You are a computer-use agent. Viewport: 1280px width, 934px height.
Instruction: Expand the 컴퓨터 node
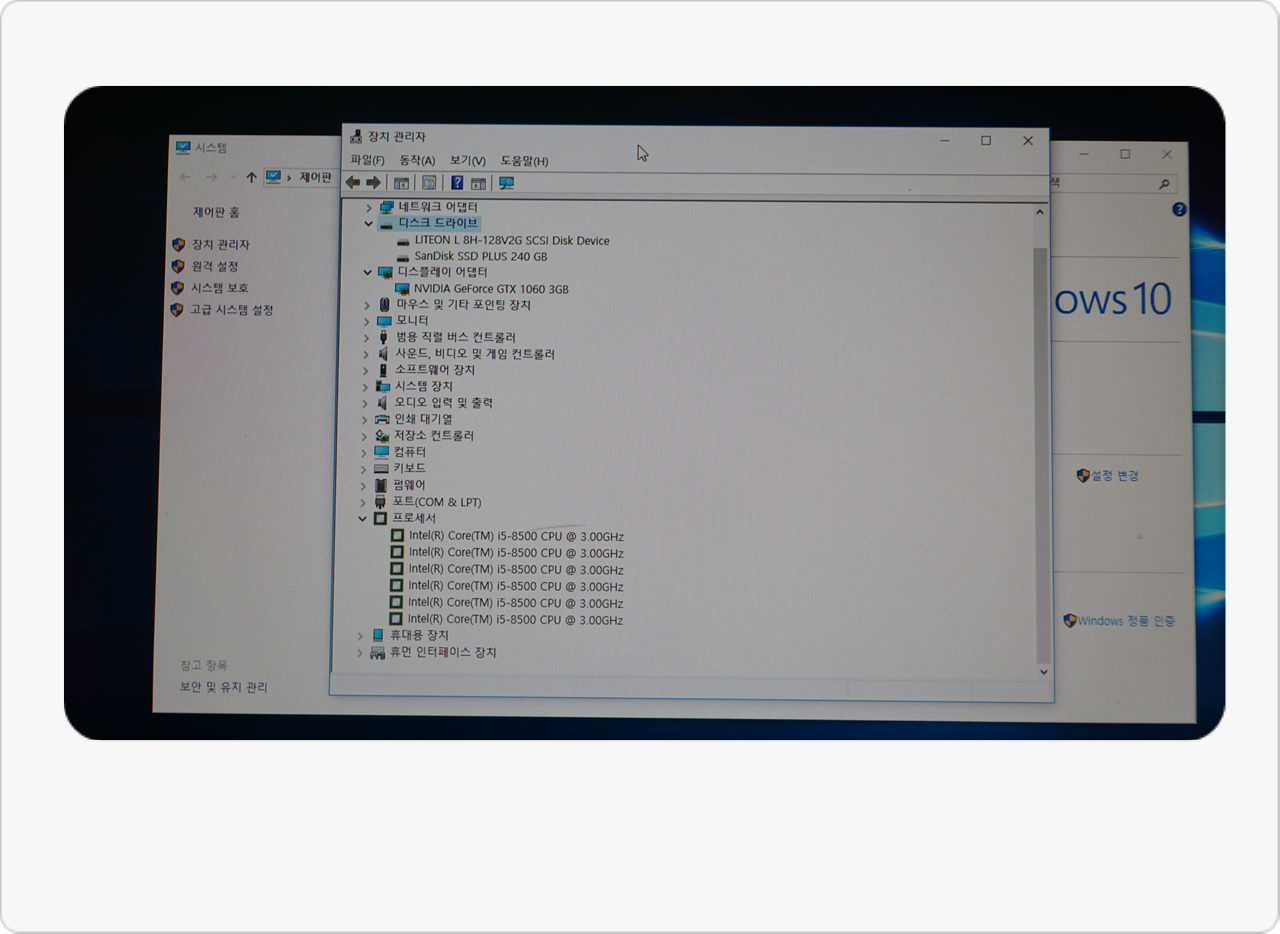point(365,453)
